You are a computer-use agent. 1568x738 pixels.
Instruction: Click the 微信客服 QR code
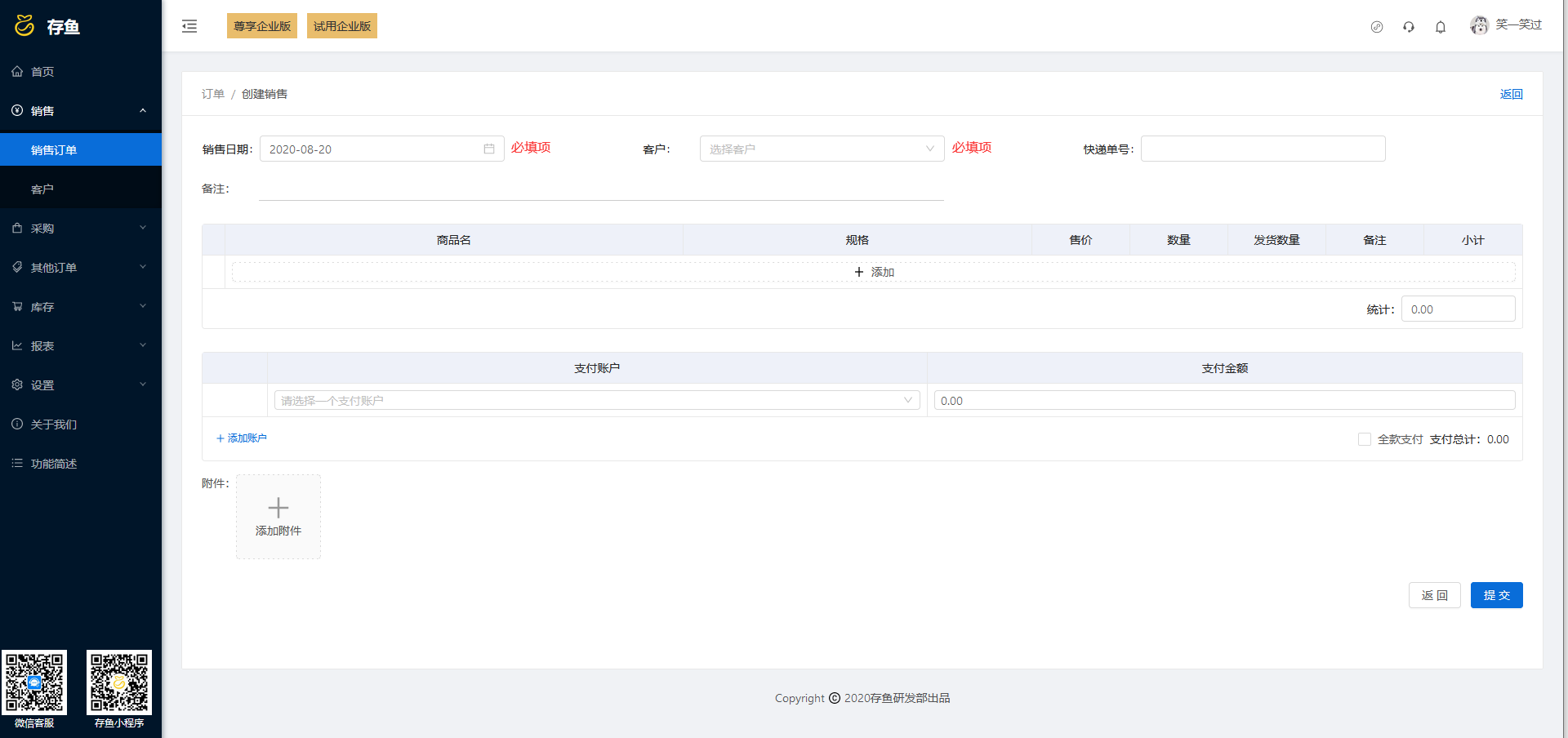pyautogui.click(x=34, y=682)
